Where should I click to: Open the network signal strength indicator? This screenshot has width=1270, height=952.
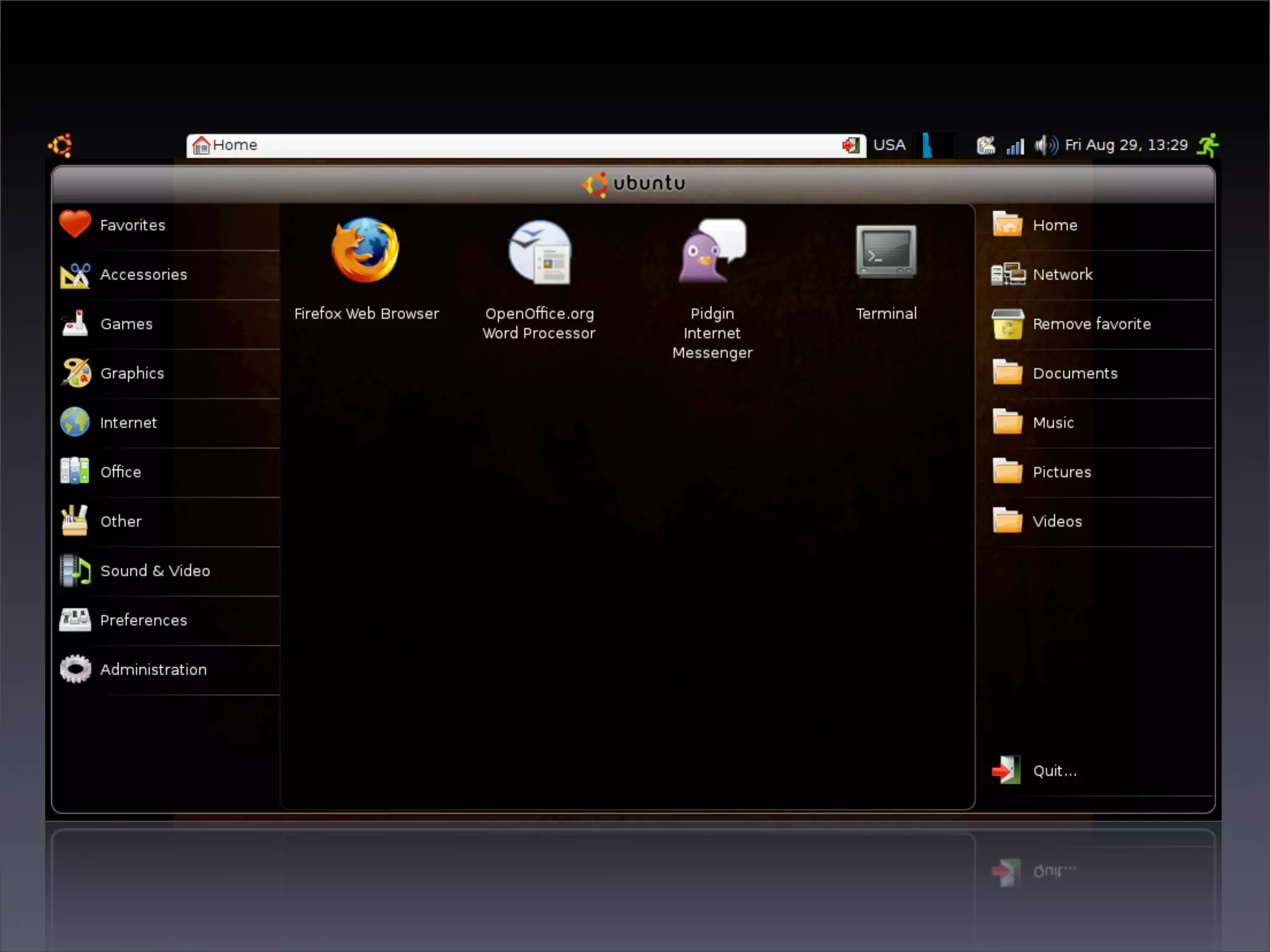click(x=1015, y=146)
